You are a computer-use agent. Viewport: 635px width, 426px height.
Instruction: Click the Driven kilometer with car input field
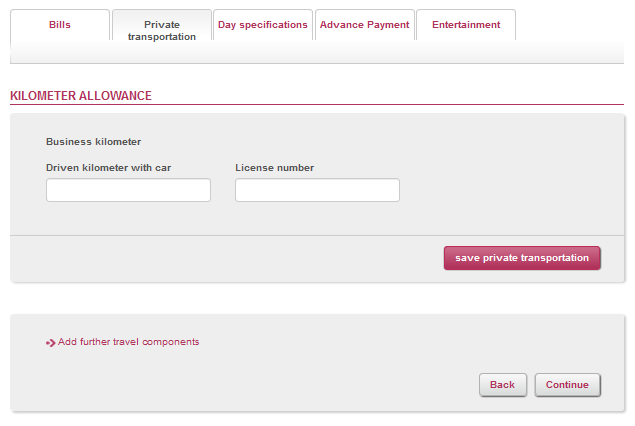(x=128, y=190)
